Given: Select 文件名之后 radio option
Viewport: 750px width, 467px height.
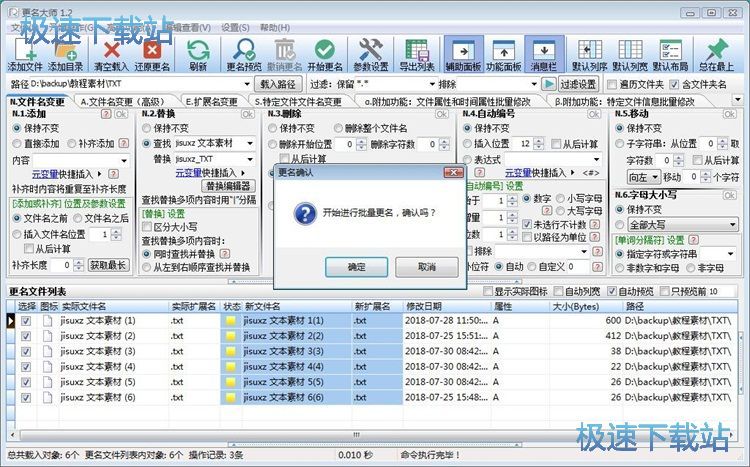Looking at the screenshot, I should tap(78, 219).
